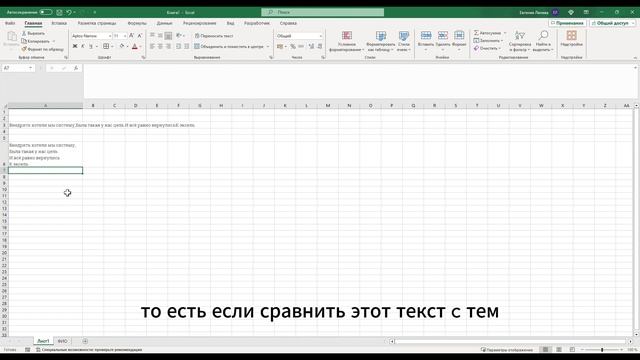
Task: Switch to the Вставка ribbon tab
Action: coord(59,23)
